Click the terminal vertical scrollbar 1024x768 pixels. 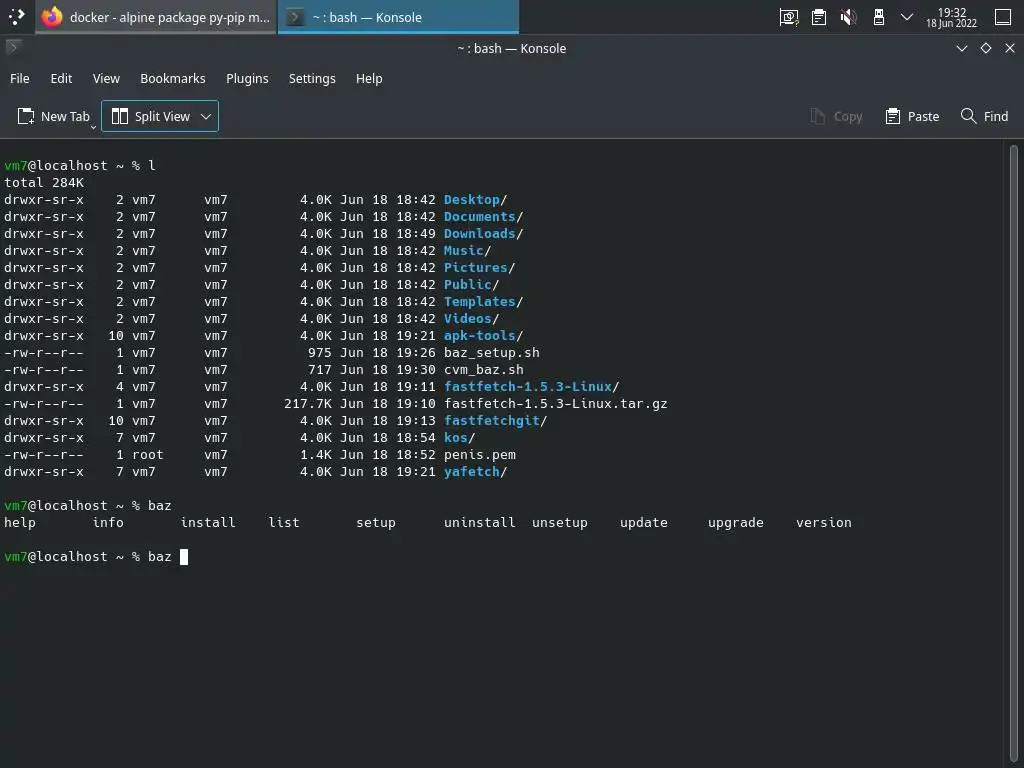click(1014, 453)
